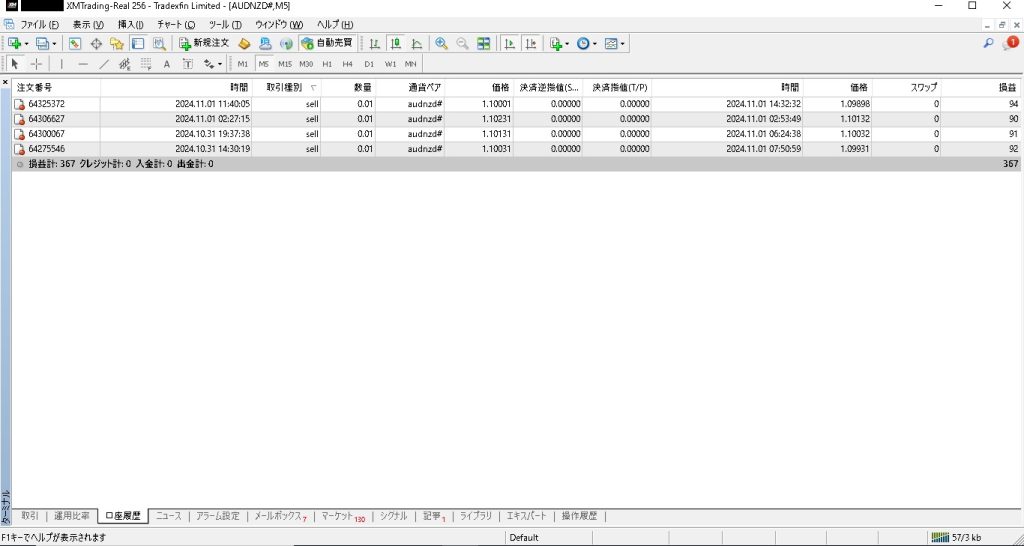Open the チャート (Chart) menu
Image resolution: width=1024 pixels, height=546 pixels.
pyautogui.click(x=176, y=24)
